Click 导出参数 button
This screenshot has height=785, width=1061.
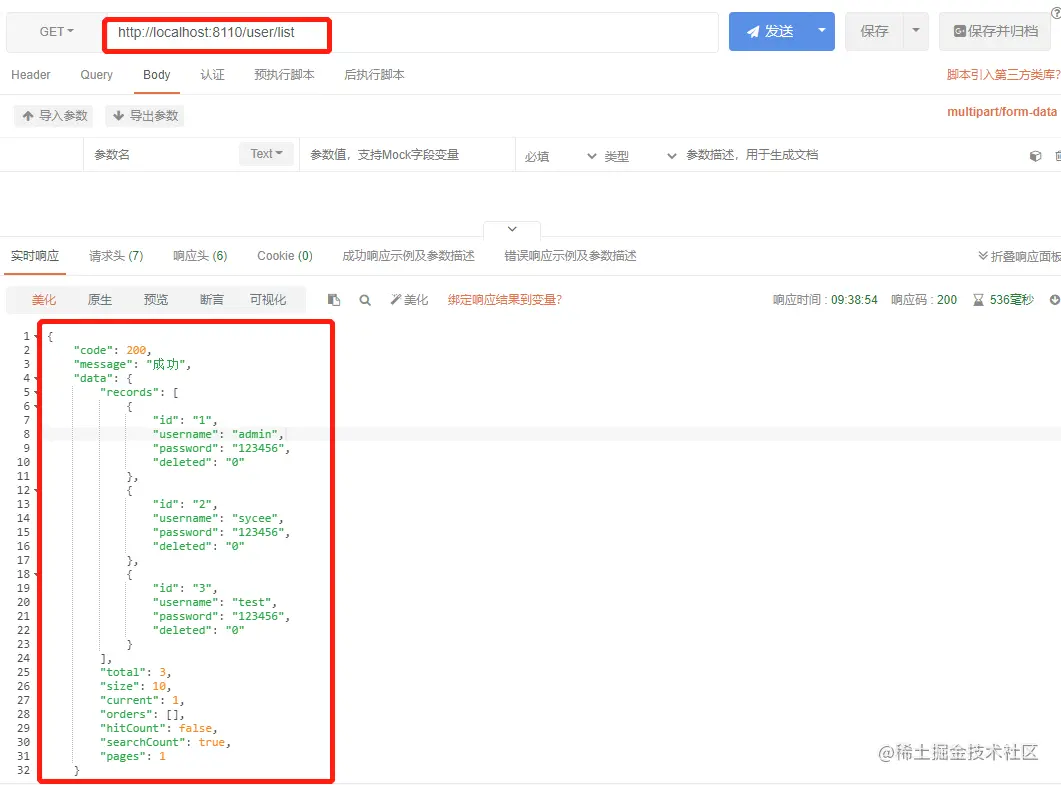pos(145,116)
